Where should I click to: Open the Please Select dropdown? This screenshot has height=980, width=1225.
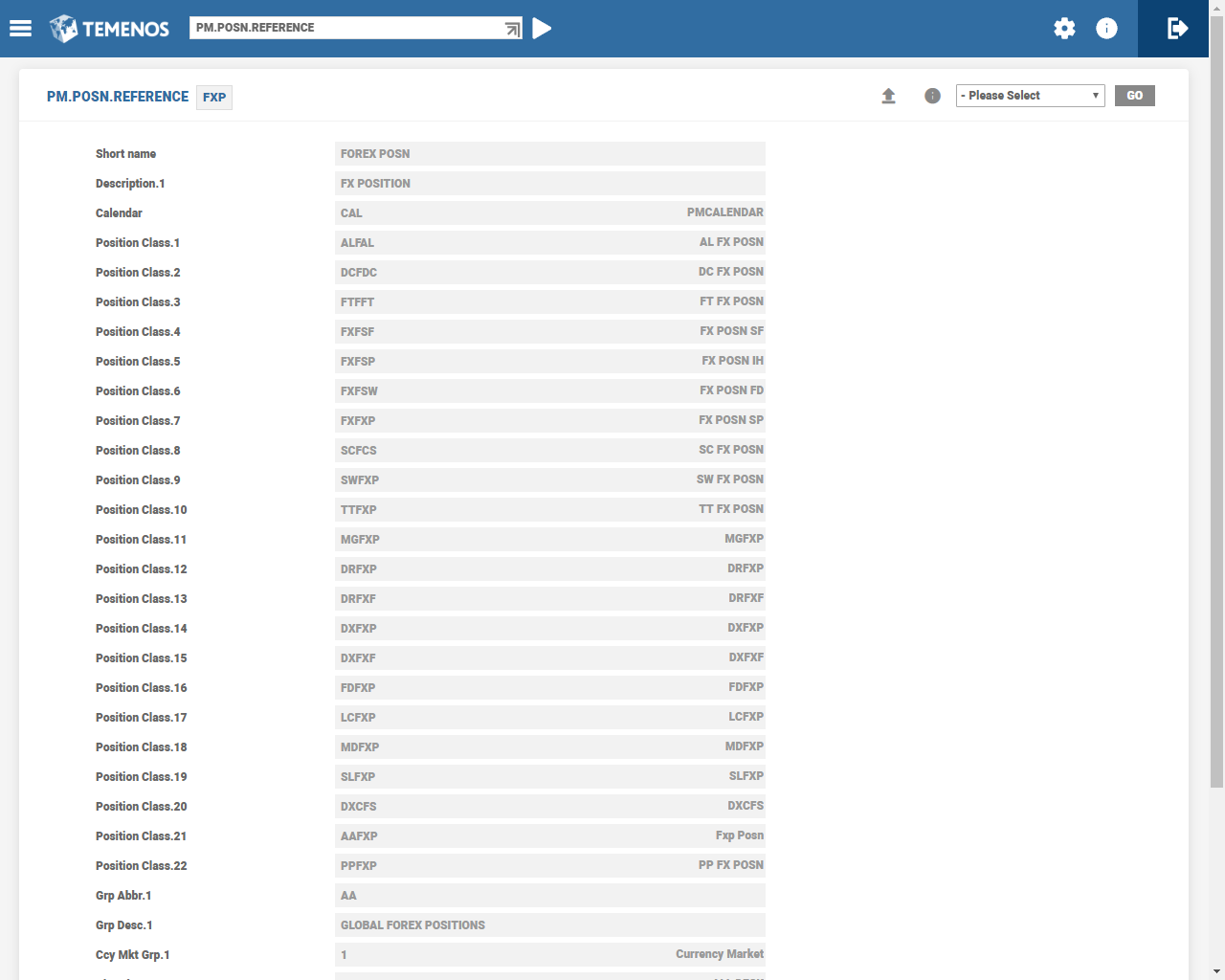pos(1030,96)
